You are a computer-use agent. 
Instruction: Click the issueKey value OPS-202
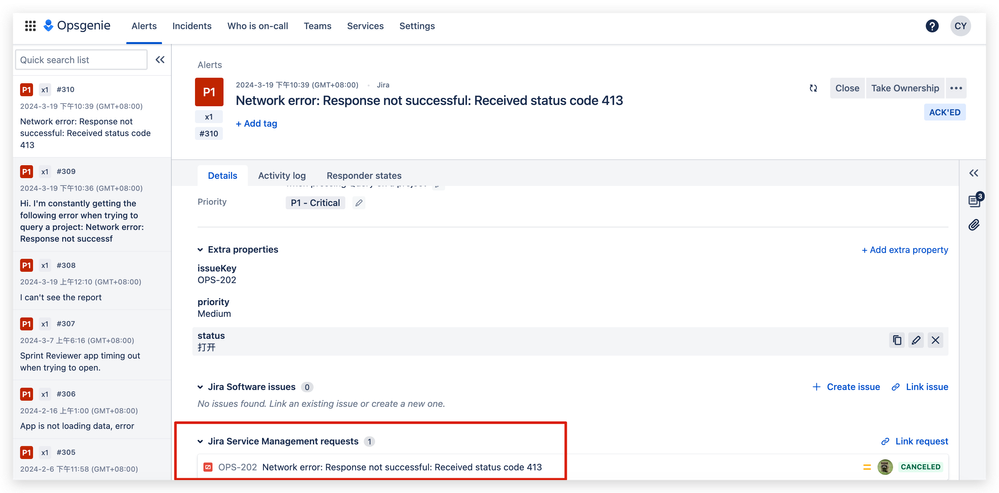[217, 280]
